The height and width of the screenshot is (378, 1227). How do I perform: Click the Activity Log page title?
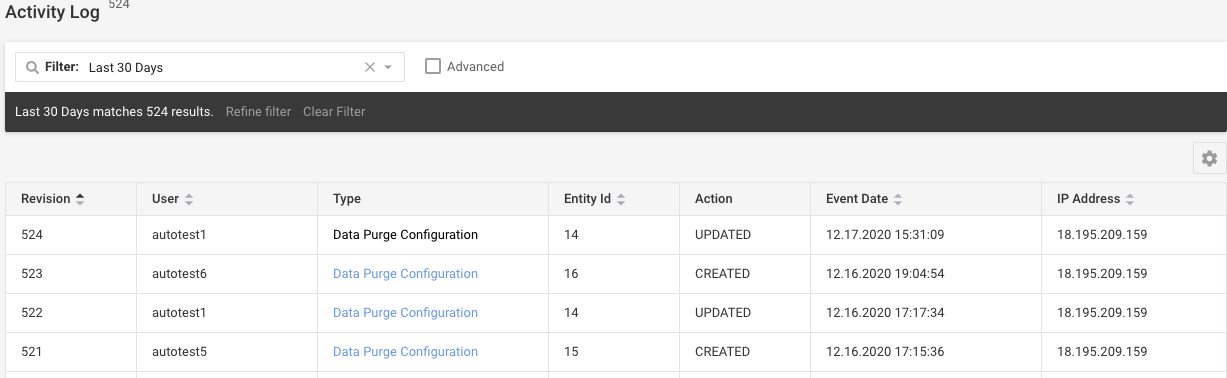(x=52, y=13)
